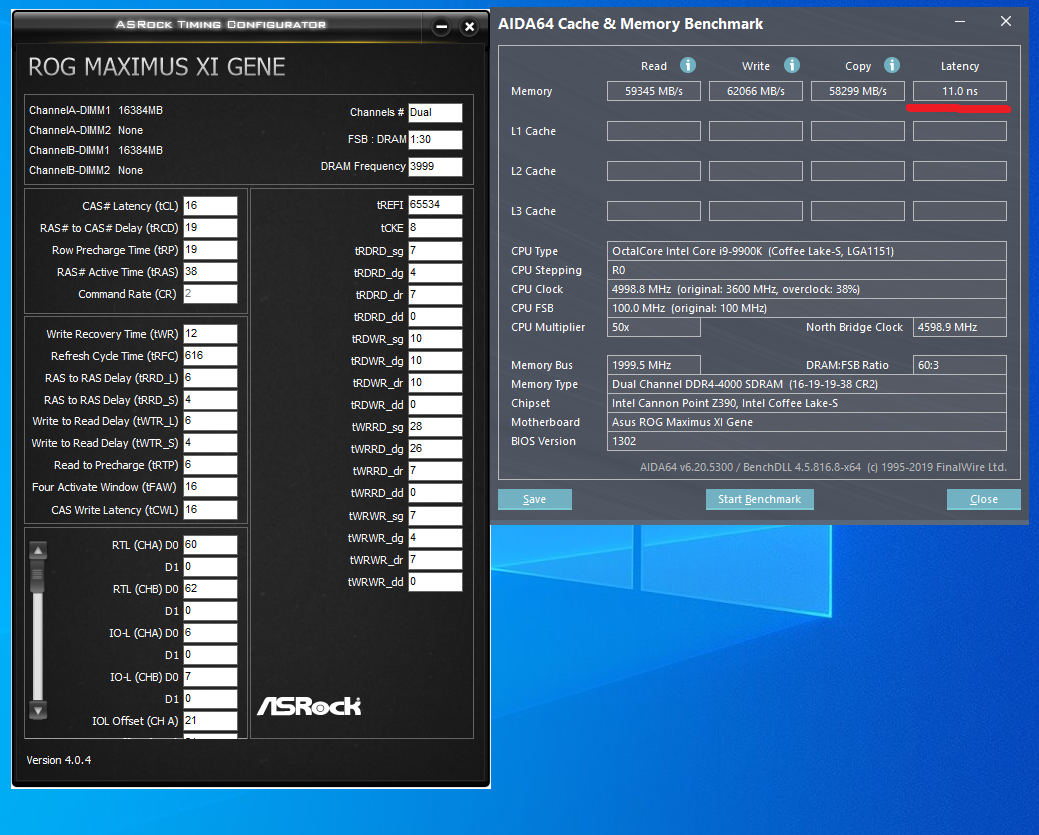Image resolution: width=1039 pixels, height=835 pixels.
Task: Select the IOL Offset (CH A) field
Action: [x=210, y=720]
